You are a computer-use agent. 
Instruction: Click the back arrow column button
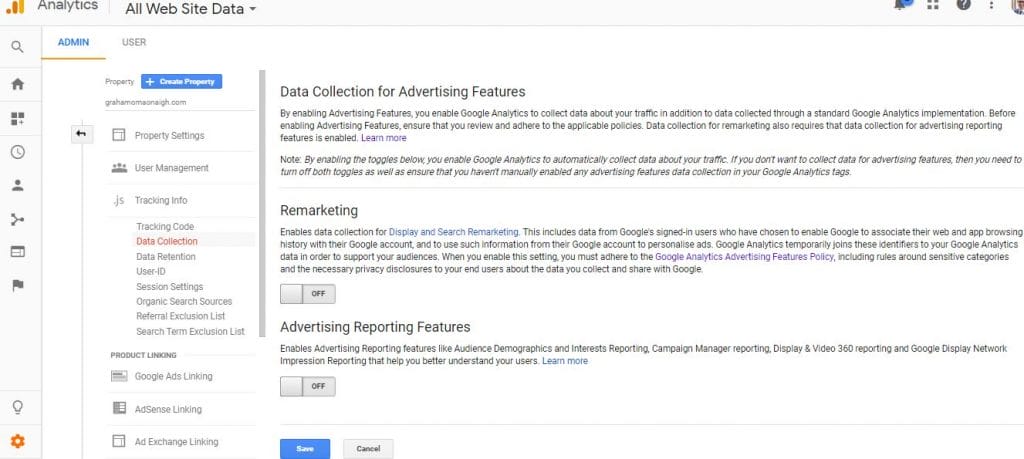click(81, 134)
